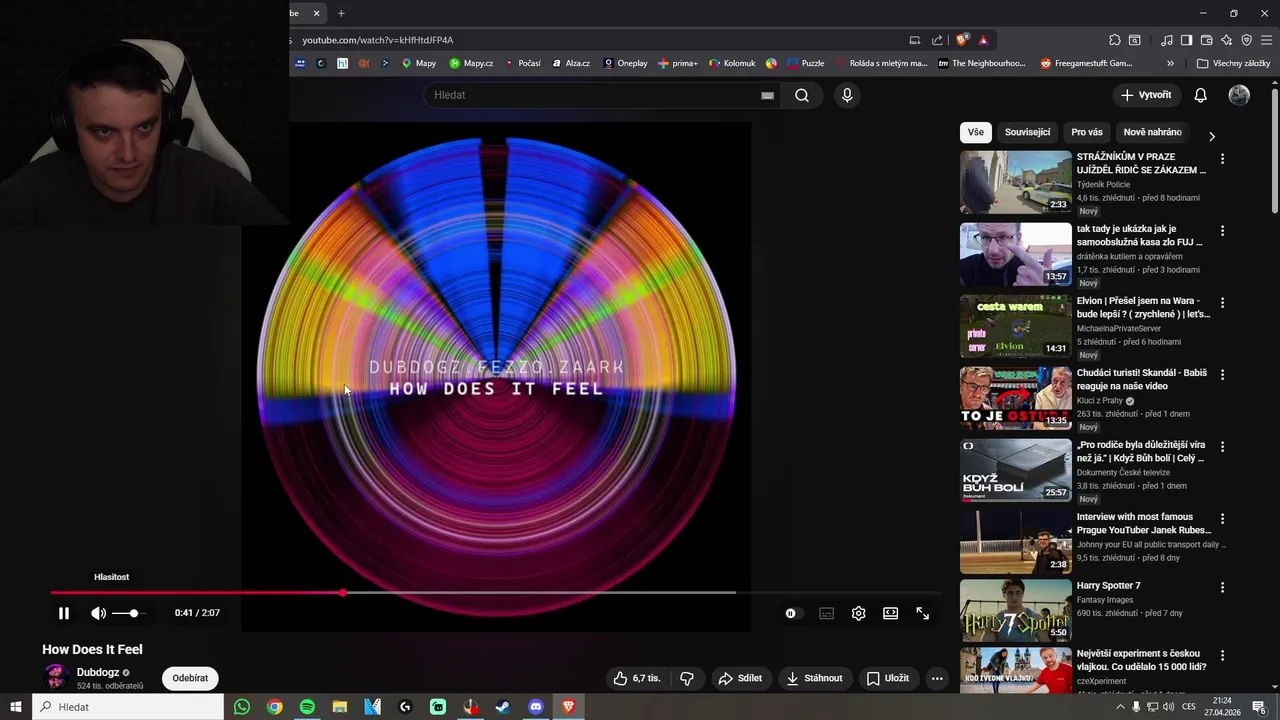Show more filter chips with arrow
The width and height of the screenshot is (1280, 720).
click(1212, 136)
